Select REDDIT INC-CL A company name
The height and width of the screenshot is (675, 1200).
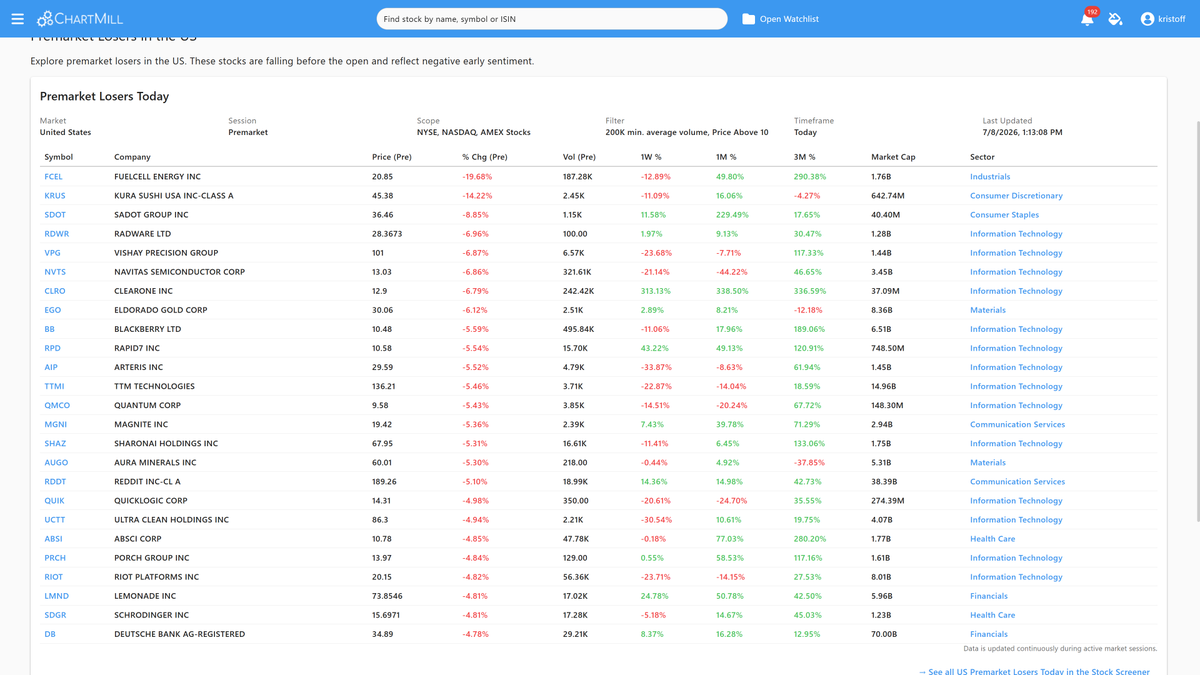(x=147, y=482)
